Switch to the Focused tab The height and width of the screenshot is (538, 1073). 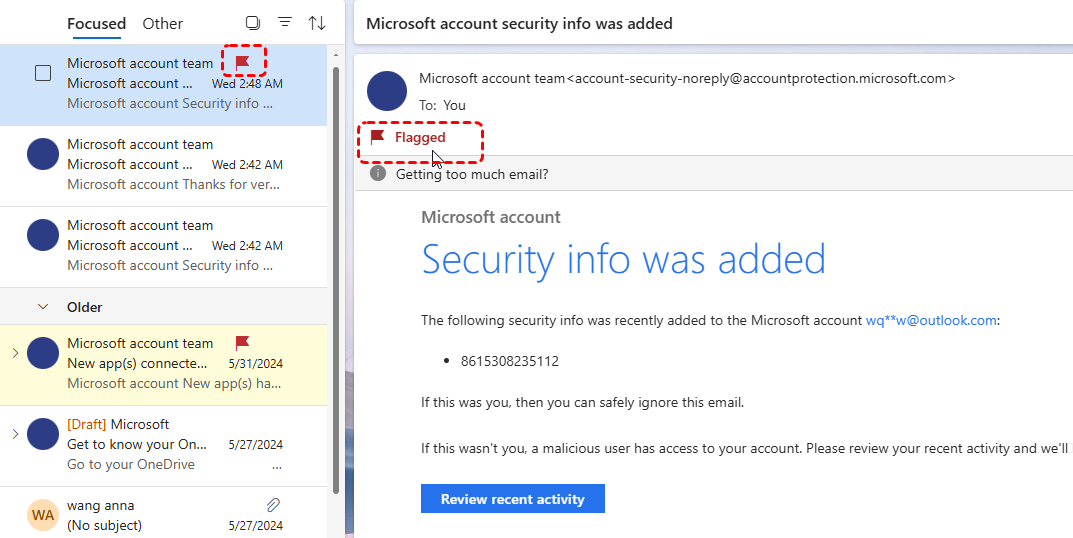tap(96, 23)
